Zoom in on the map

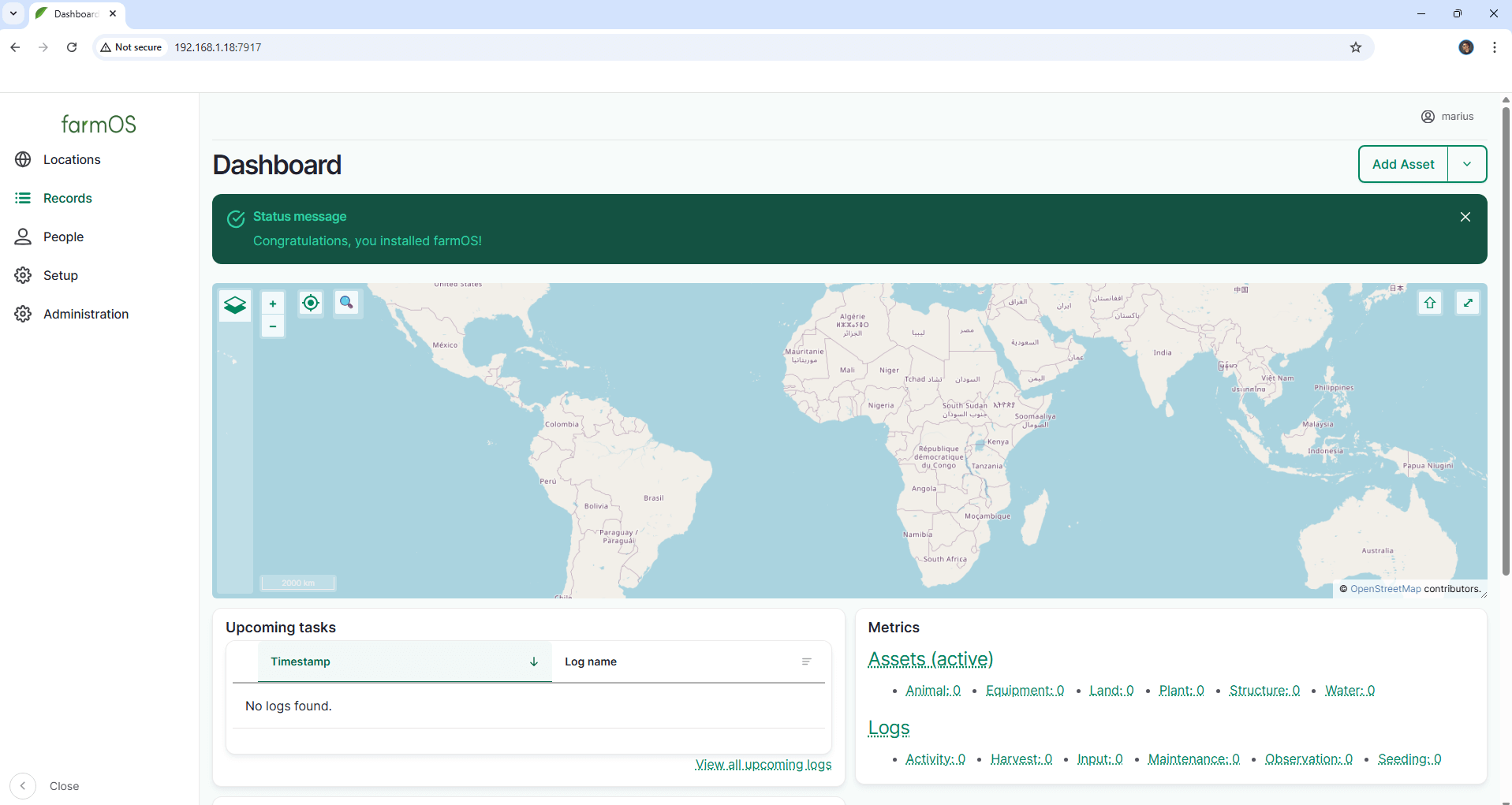point(273,304)
